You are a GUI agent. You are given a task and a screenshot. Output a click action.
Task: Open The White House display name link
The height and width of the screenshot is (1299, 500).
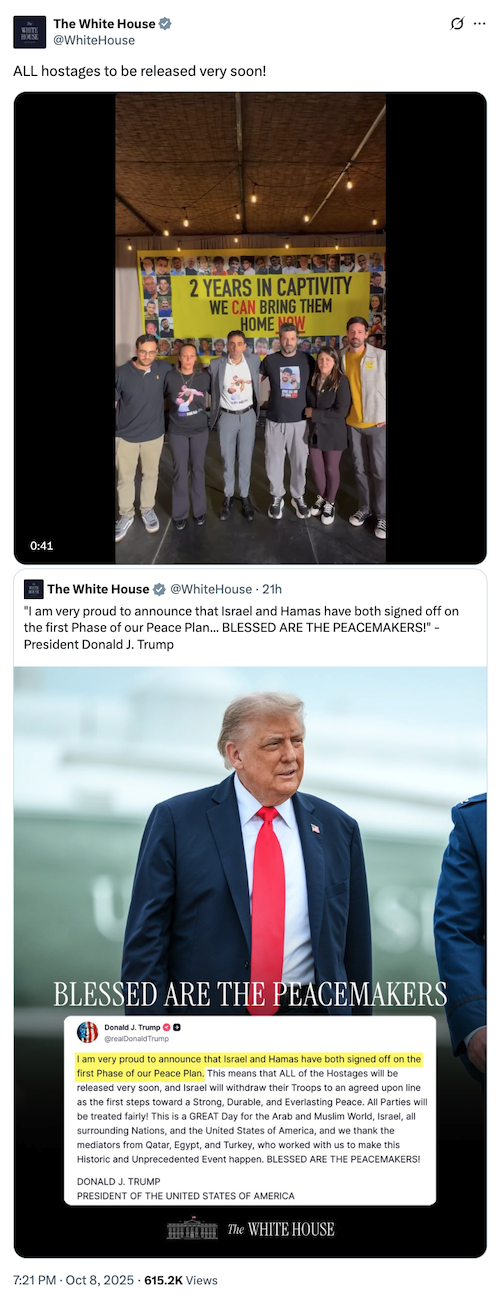click(x=104, y=23)
